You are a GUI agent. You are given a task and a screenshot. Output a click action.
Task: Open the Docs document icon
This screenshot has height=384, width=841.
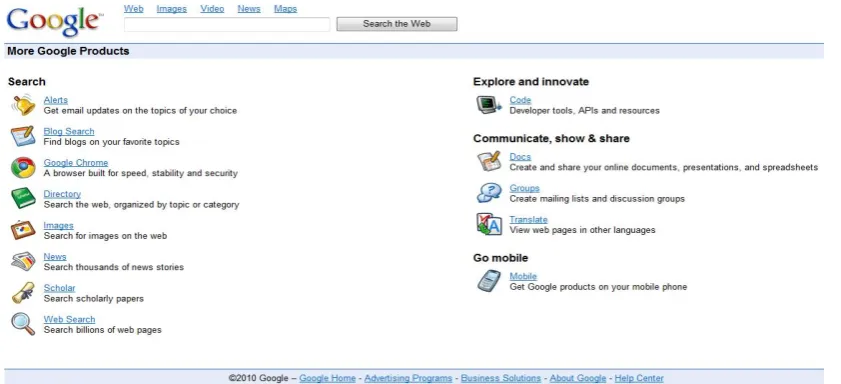tap(489, 161)
